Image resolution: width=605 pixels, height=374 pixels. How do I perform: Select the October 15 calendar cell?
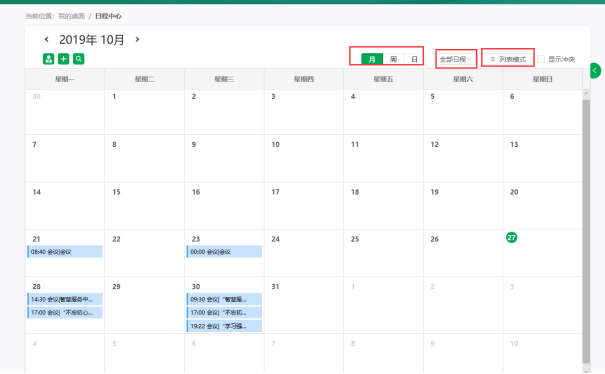[144, 206]
